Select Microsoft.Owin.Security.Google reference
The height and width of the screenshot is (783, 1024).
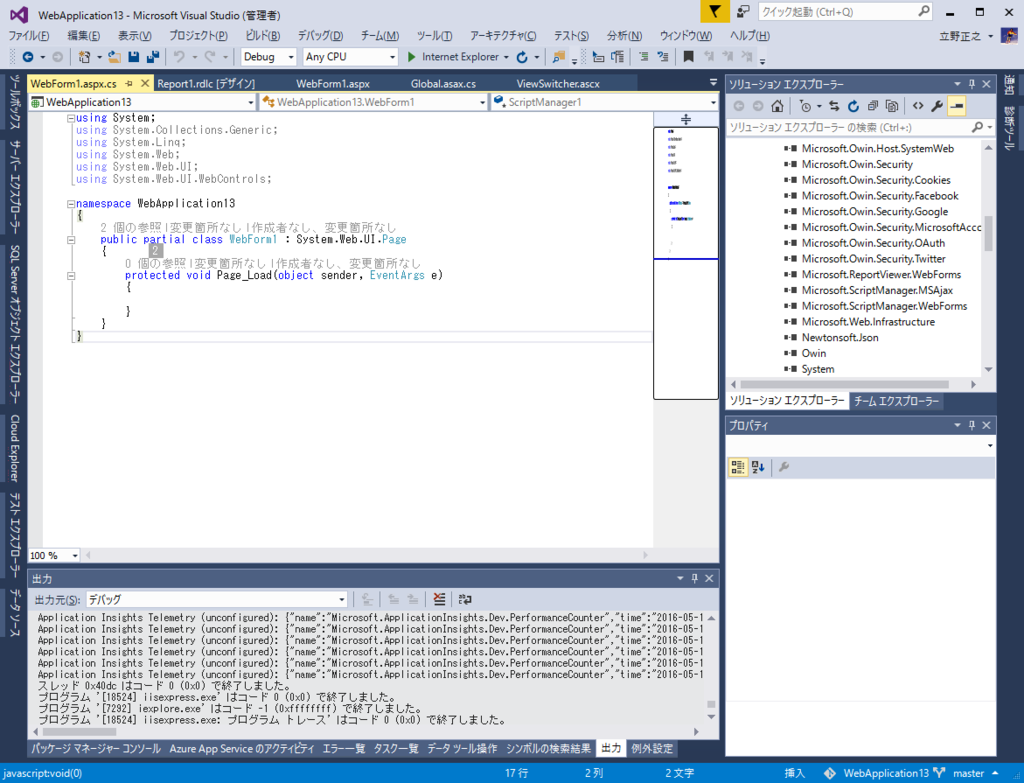pyautogui.click(x=874, y=212)
